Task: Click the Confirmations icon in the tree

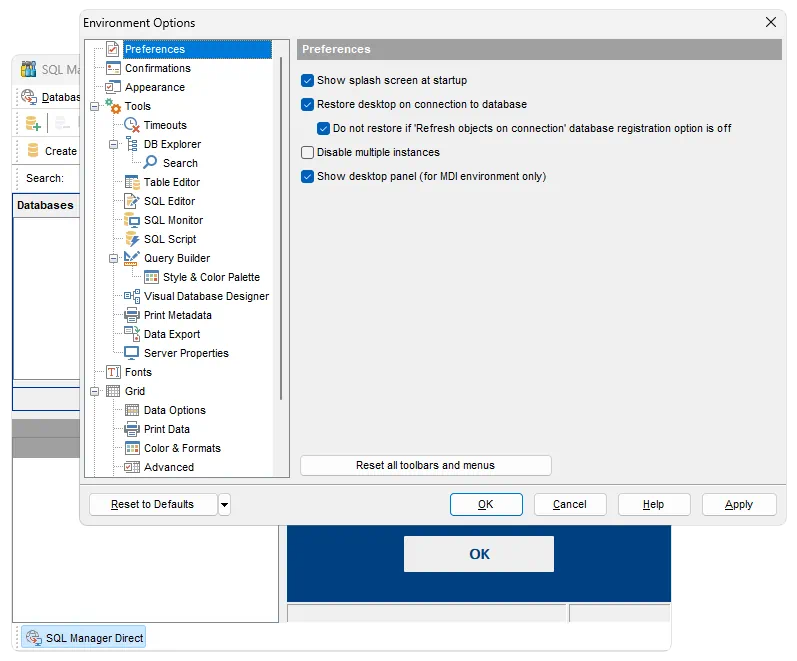Action: [113, 68]
